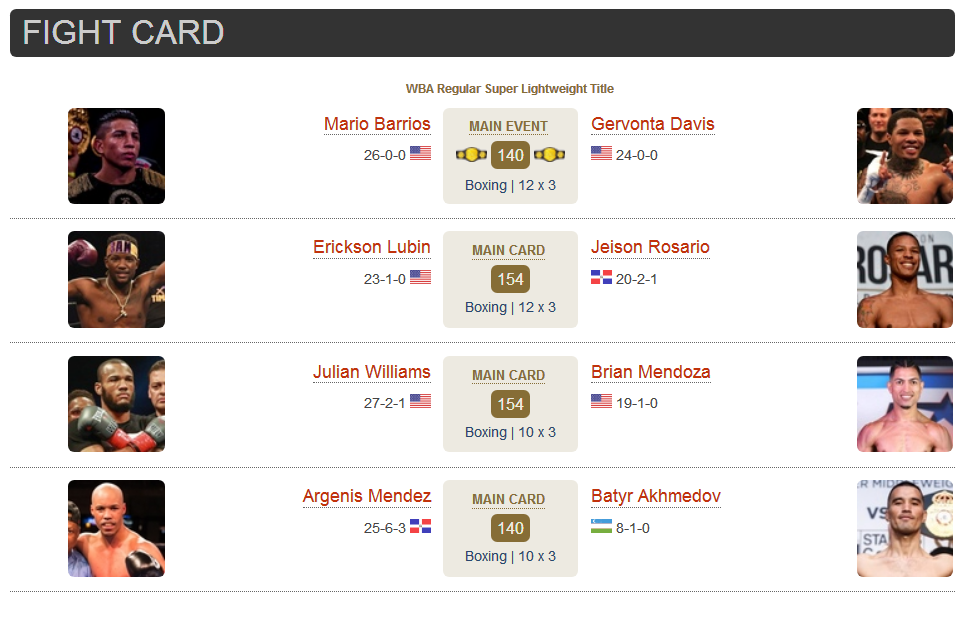The image size is (977, 624).
Task: Click the US flag next to Brian Mendoza
Action: [601, 401]
